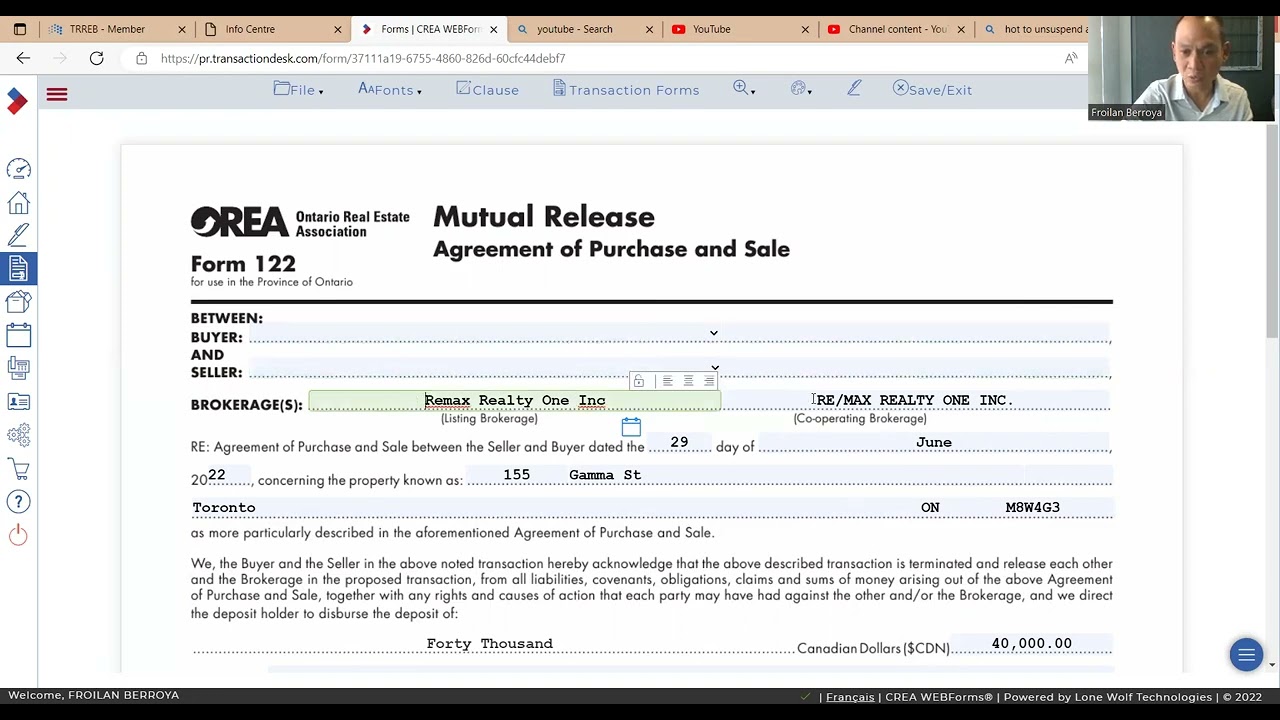1280x720 pixels.
Task: Click the scrollbar down arrow
Action: (x=1272, y=664)
